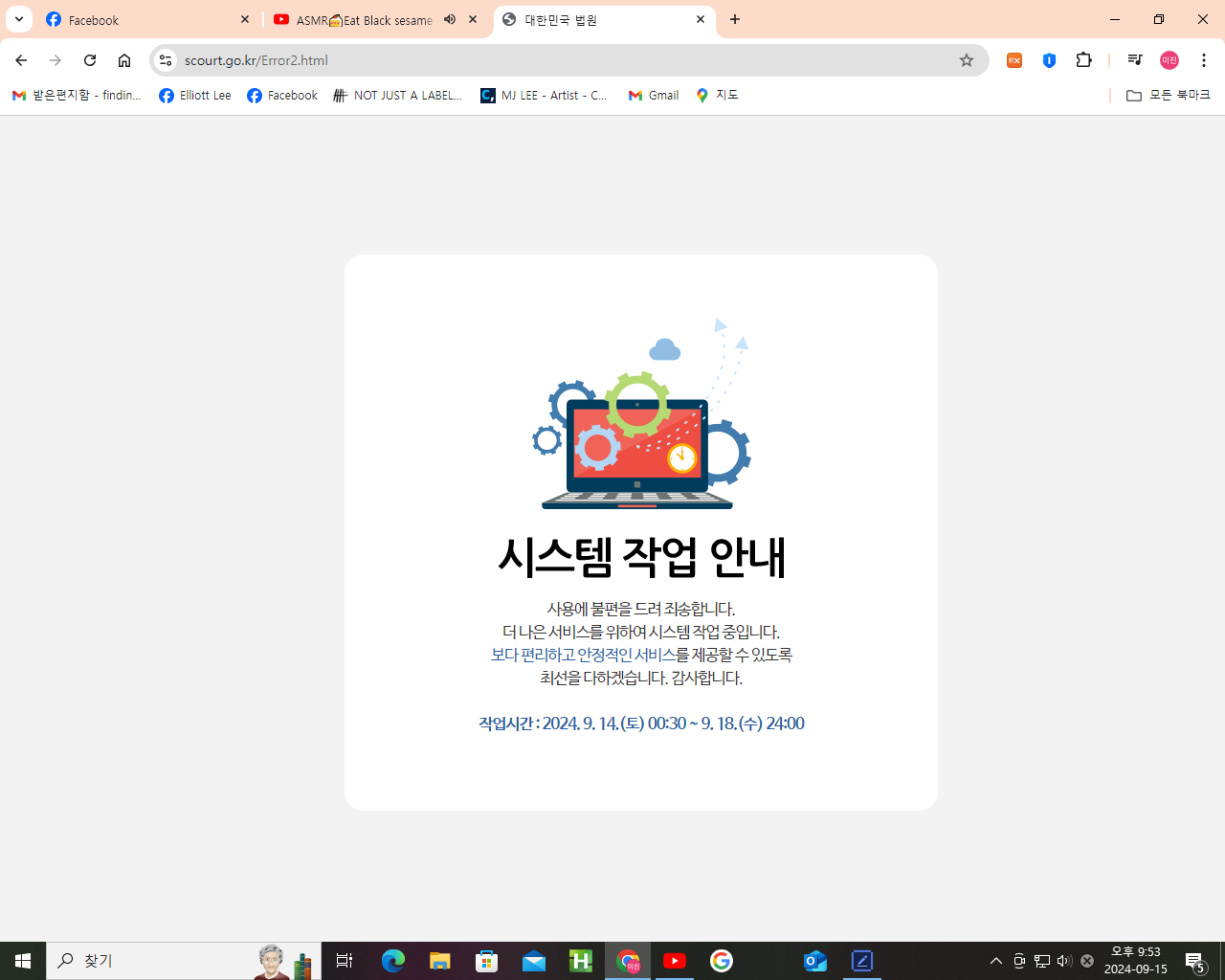
Task: Click inside the address bar
Action: pyautogui.click(x=479, y=59)
